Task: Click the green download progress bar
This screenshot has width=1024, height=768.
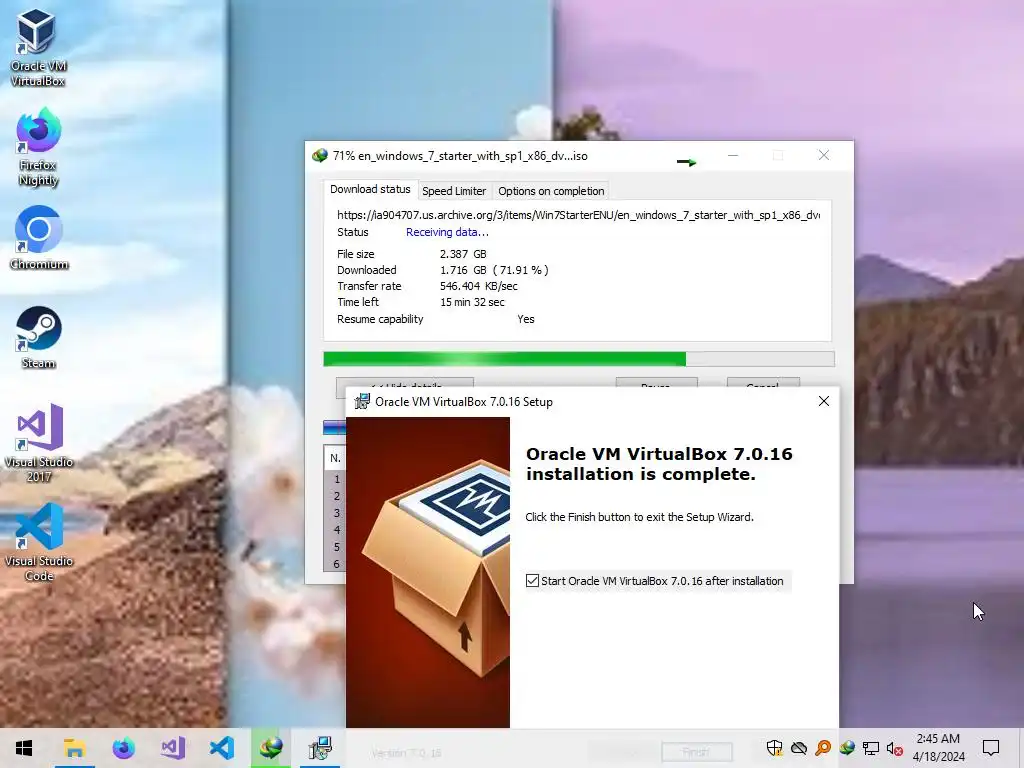Action: point(579,359)
